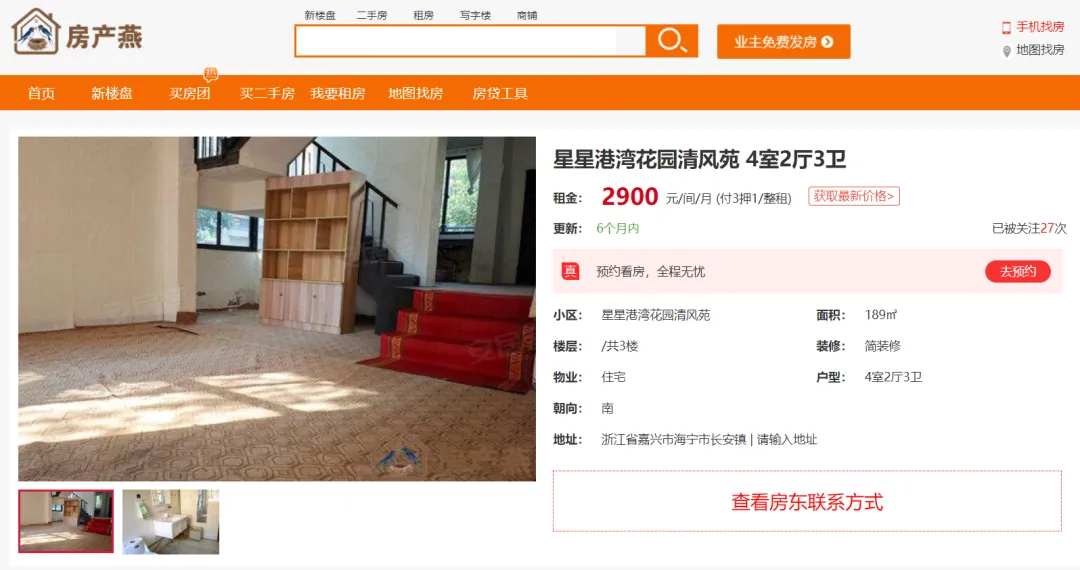Click the arrow icon in 业主免费发房
Image resolution: width=1080 pixels, height=570 pixels.
[x=827, y=42]
